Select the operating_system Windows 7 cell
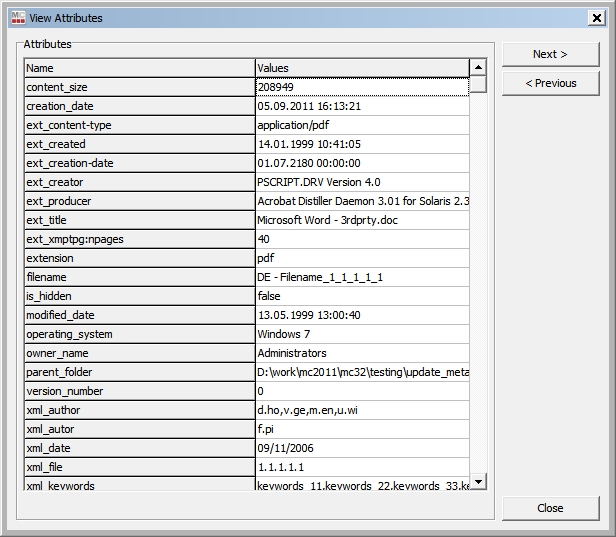The image size is (616, 537). (361, 334)
